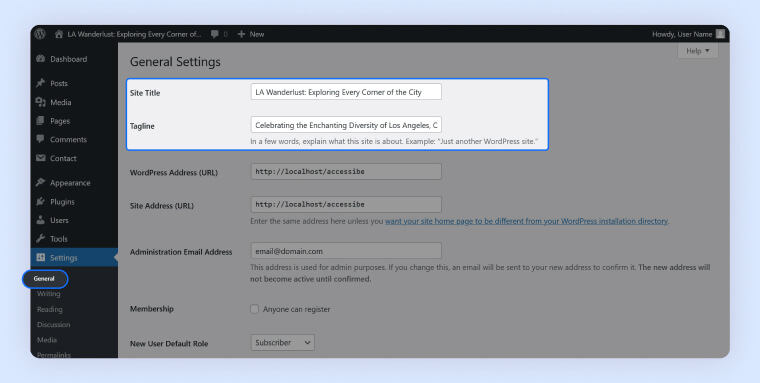760x383 pixels.
Task: Open the New User Default Role dropdown
Action: pos(283,342)
